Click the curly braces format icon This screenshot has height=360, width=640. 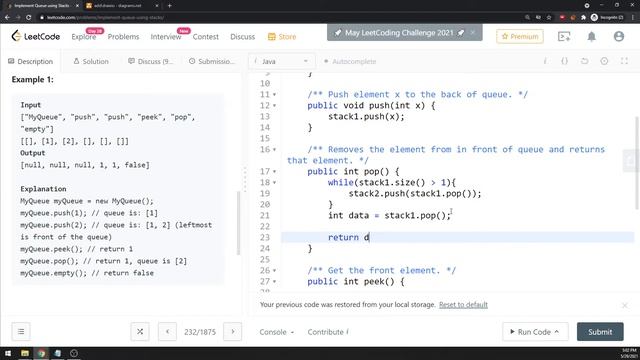(x=564, y=61)
